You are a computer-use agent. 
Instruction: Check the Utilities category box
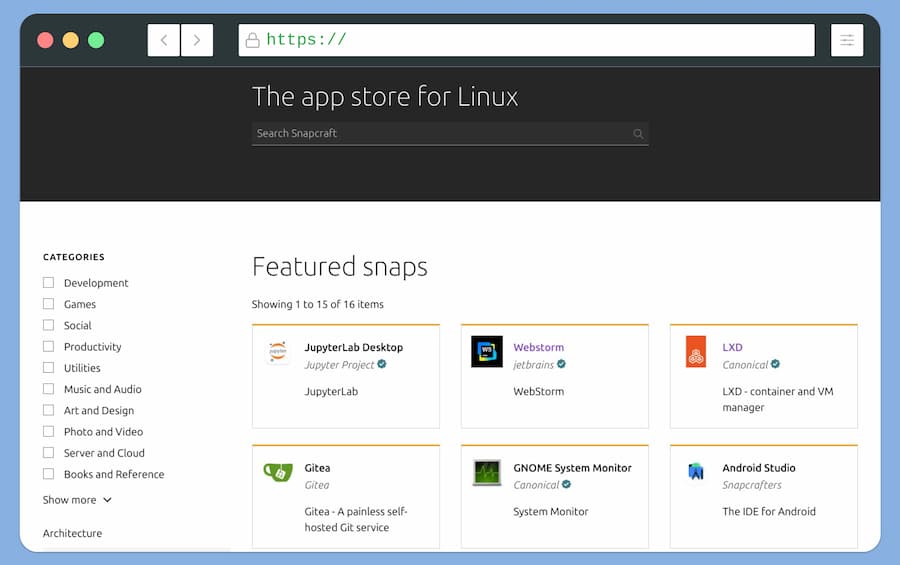[49, 367]
